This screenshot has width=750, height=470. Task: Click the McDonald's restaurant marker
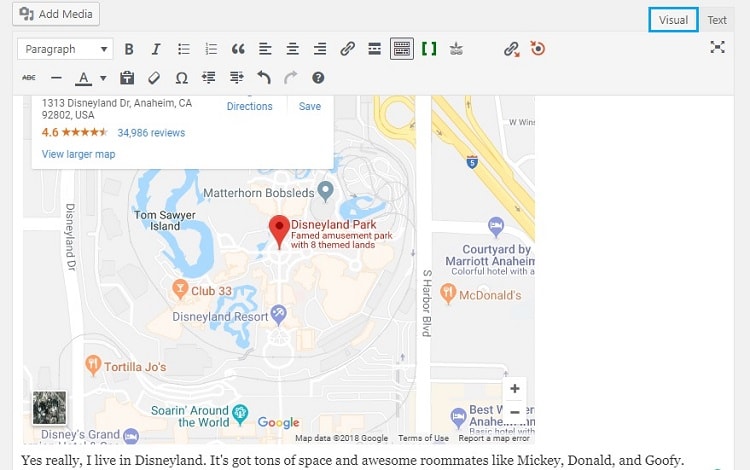click(x=448, y=293)
